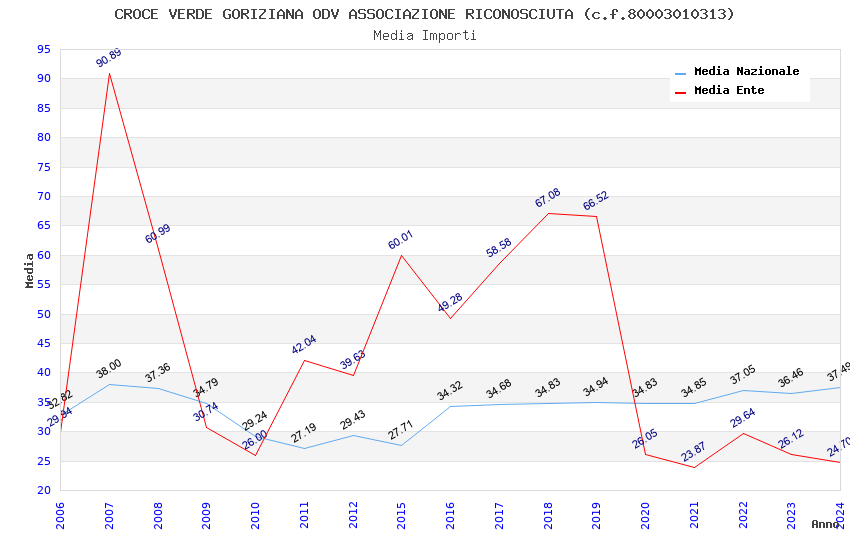Click the data label 66.52
Screen dimensions: 850x550
pos(596,200)
